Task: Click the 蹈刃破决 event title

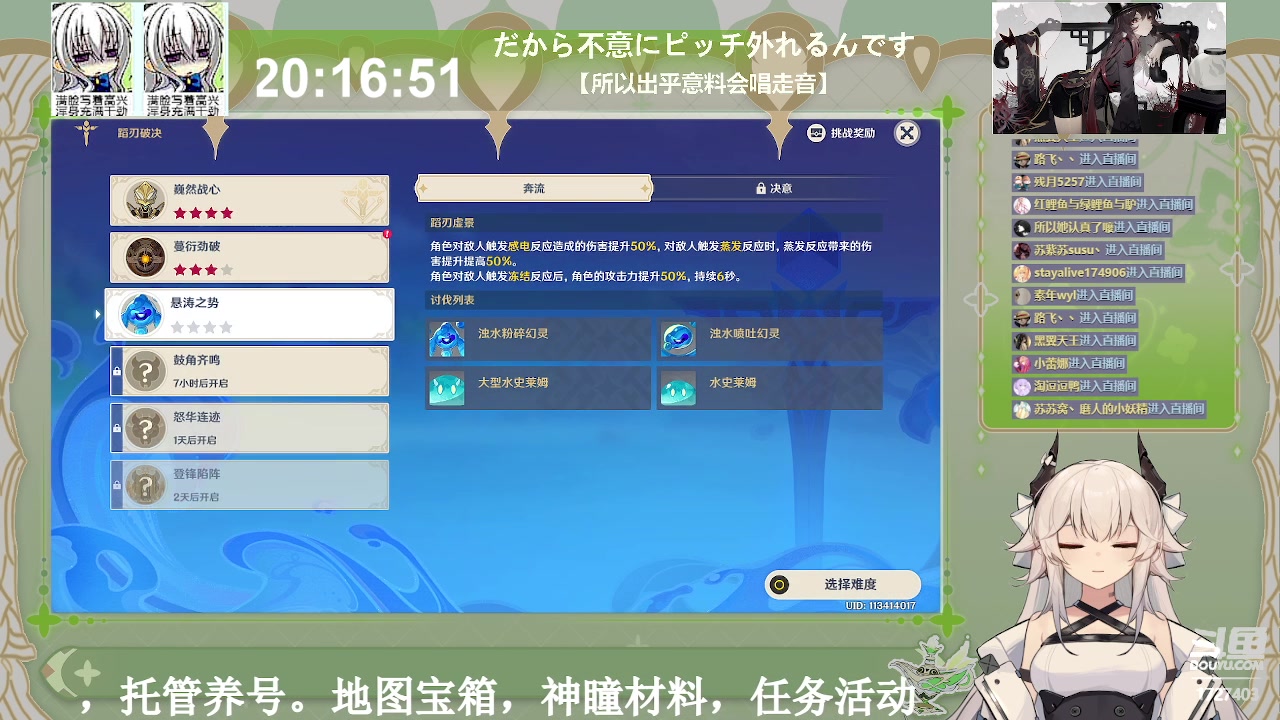Action: click(x=140, y=132)
